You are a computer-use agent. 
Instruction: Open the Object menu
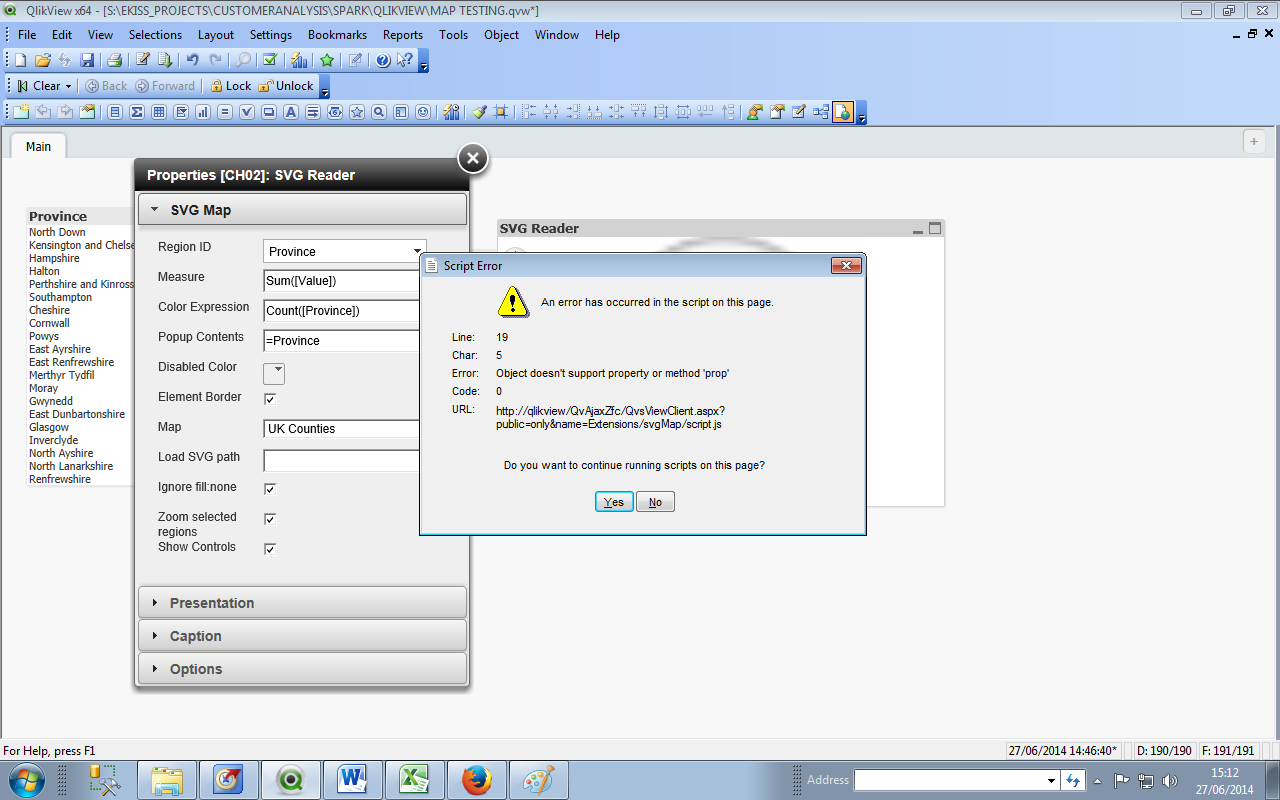pos(501,34)
